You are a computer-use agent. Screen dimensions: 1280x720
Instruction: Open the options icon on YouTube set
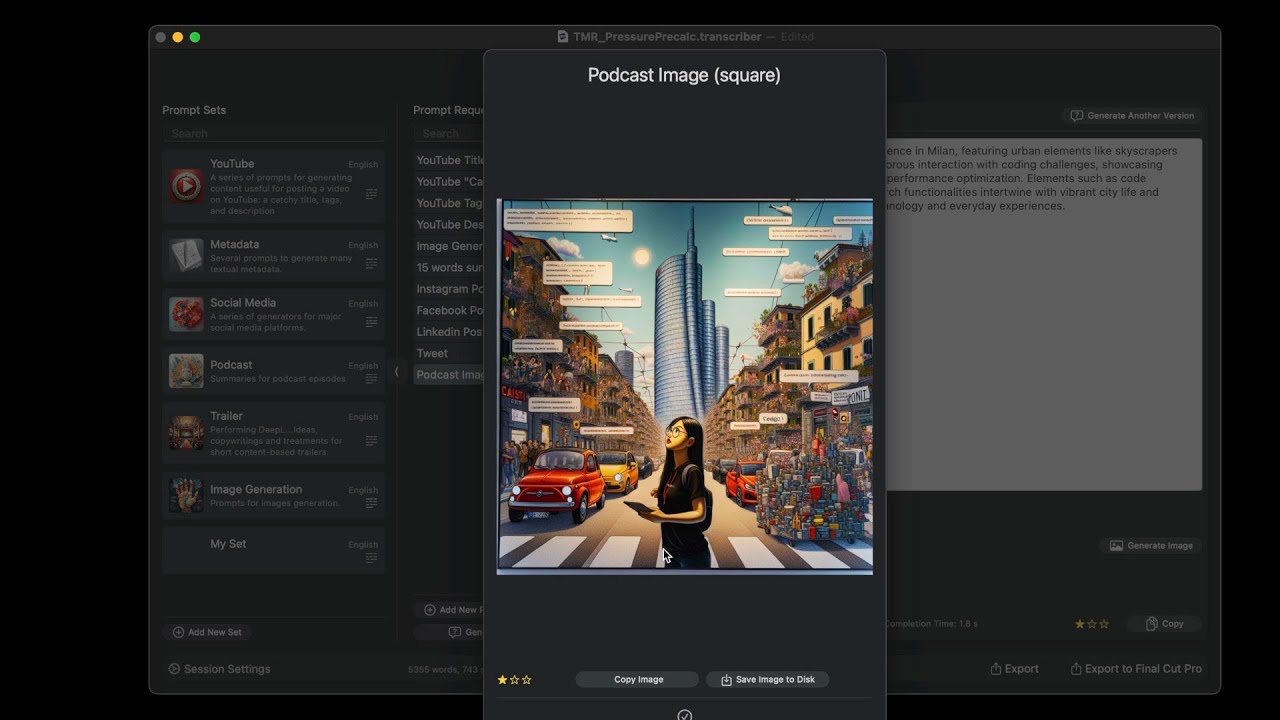[371, 194]
